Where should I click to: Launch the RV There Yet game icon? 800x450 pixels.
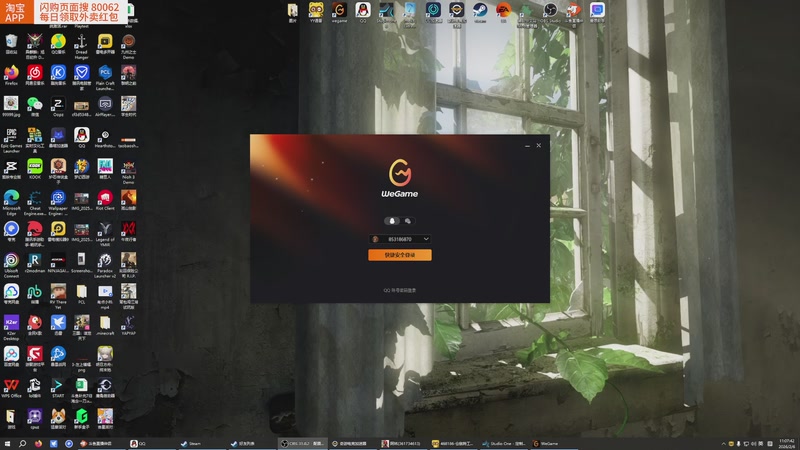(x=58, y=296)
